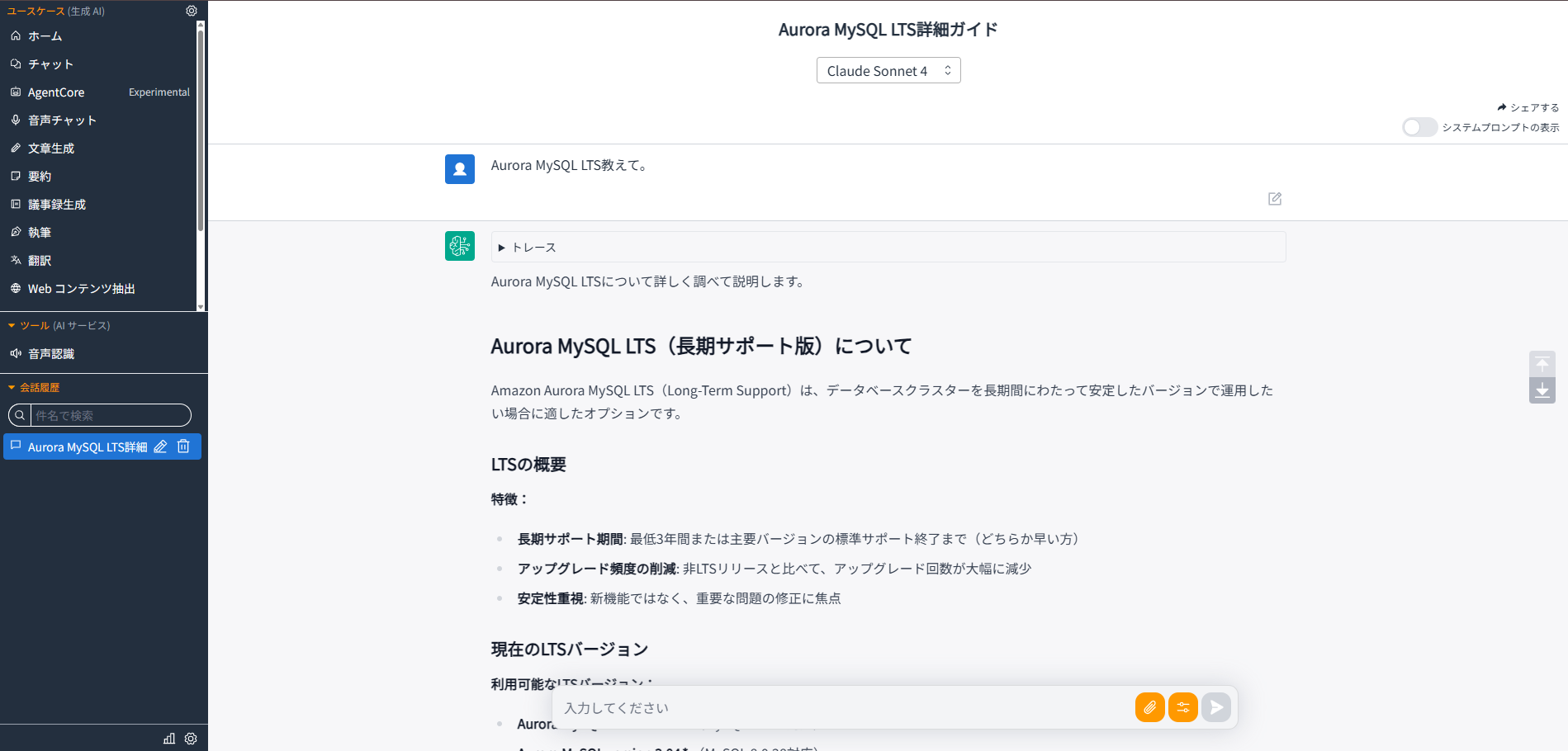
Task: Rename the Aurora MySQL LTS conversation
Action: pyautogui.click(x=161, y=446)
